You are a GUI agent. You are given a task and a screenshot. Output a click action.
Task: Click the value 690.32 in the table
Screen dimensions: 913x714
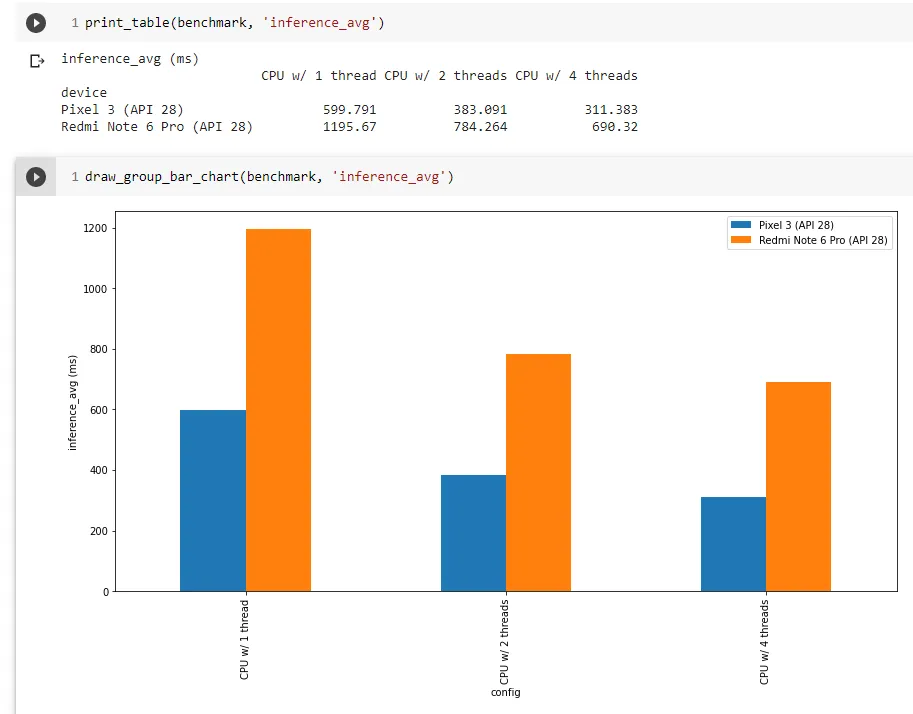pyautogui.click(x=615, y=126)
